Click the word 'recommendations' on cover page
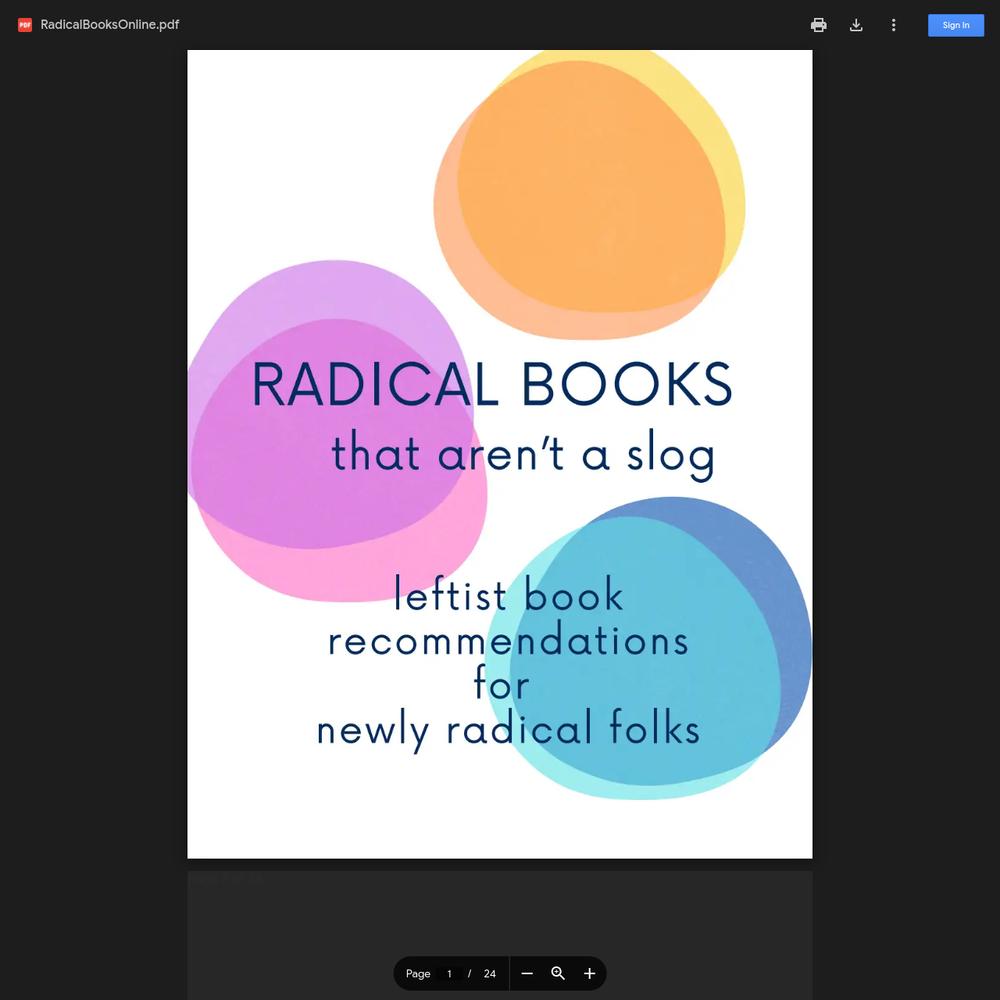The height and width of the screenshot is (1000, 1000). point(508,640)
